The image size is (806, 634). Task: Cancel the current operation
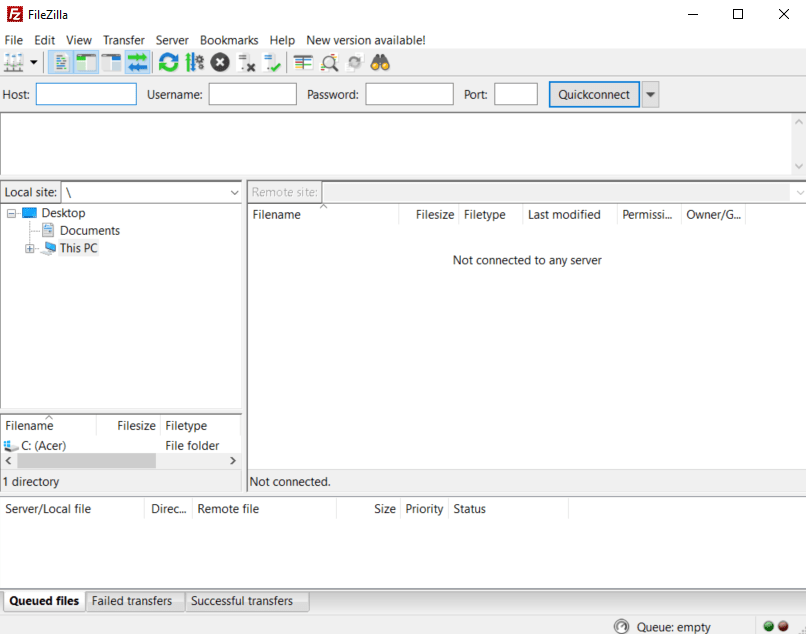(x=220, y=63)
